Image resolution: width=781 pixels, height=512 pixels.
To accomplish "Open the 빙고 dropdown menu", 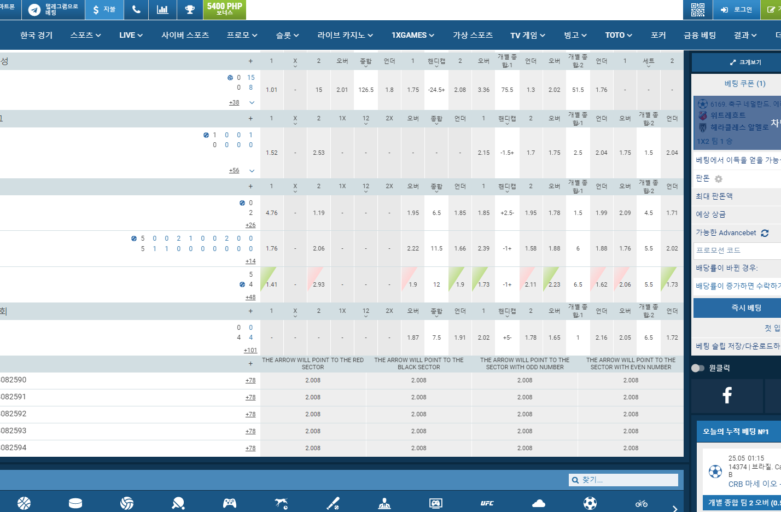I will tap(575, 35).
